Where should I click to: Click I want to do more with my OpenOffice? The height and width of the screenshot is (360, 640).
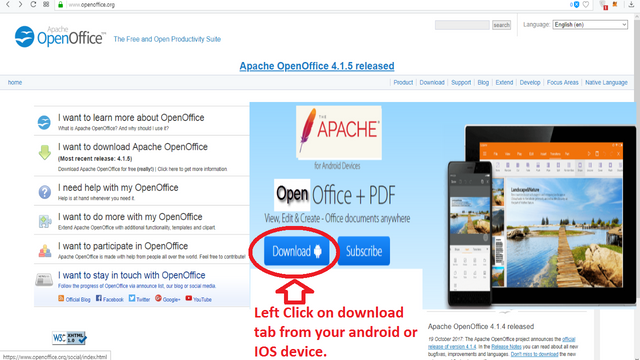(130, 217)
